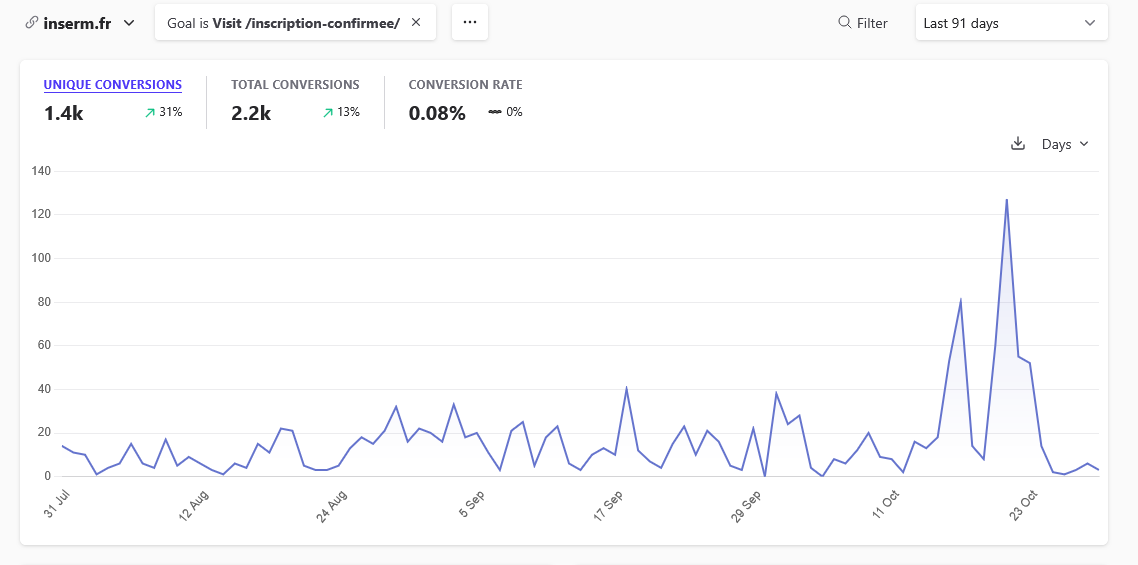Image resolution: width=1138 pixels, height=565 pixels.
Task: Edit the Goal is Visit /inscription-confirmee/ filter
Action: (x=283, y=23)
